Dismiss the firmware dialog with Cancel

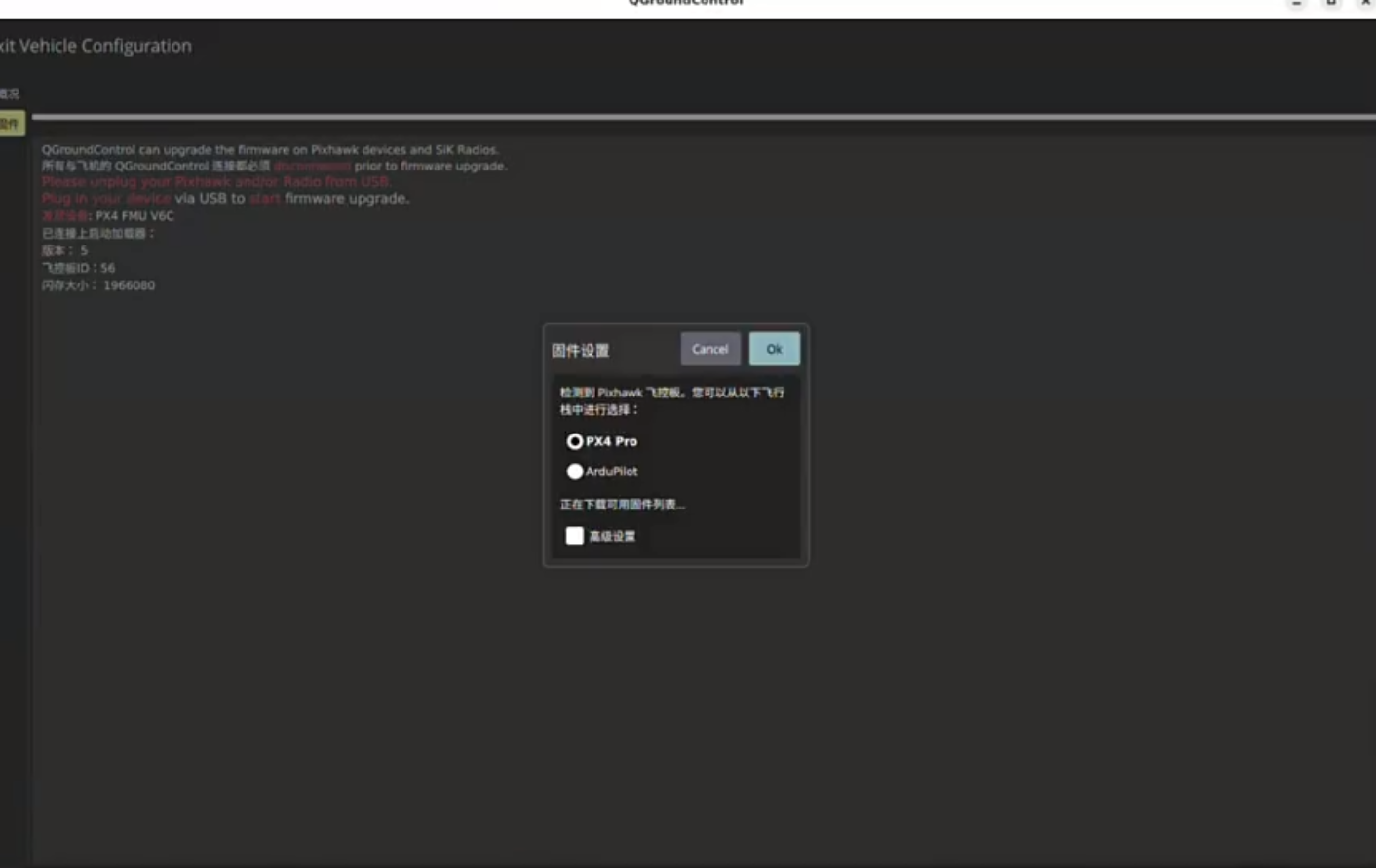coord(709,349)
